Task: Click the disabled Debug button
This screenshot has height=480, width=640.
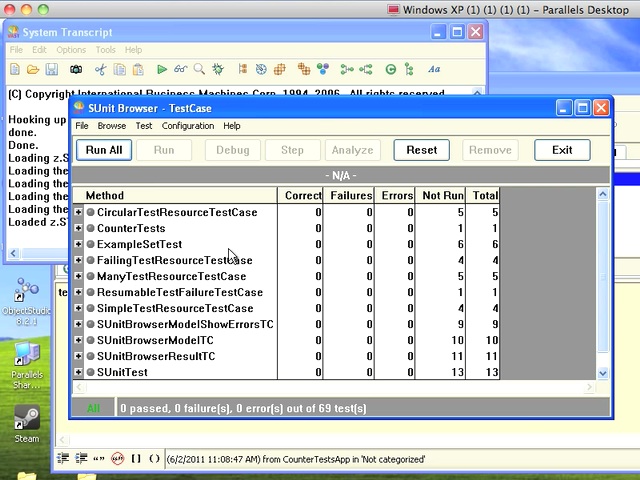Action: point(233,150)
